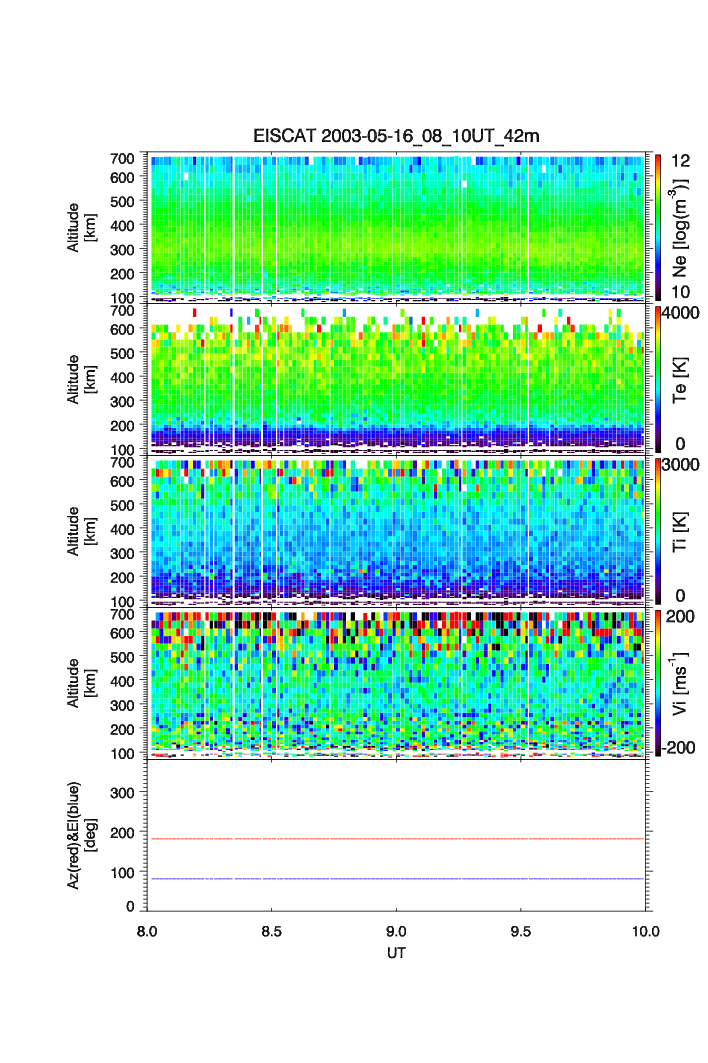Click the 8.0 tick label on time axis

147,930
